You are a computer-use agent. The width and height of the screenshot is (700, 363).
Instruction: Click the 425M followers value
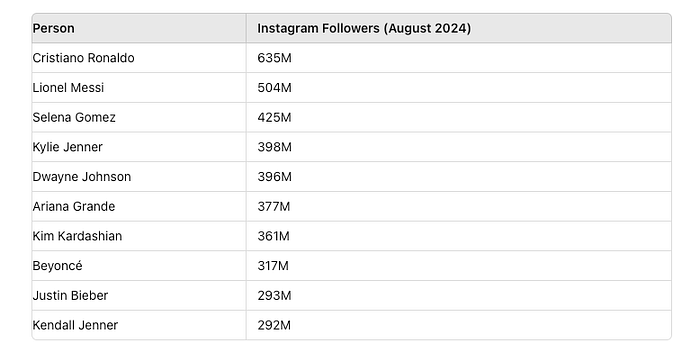274,117
